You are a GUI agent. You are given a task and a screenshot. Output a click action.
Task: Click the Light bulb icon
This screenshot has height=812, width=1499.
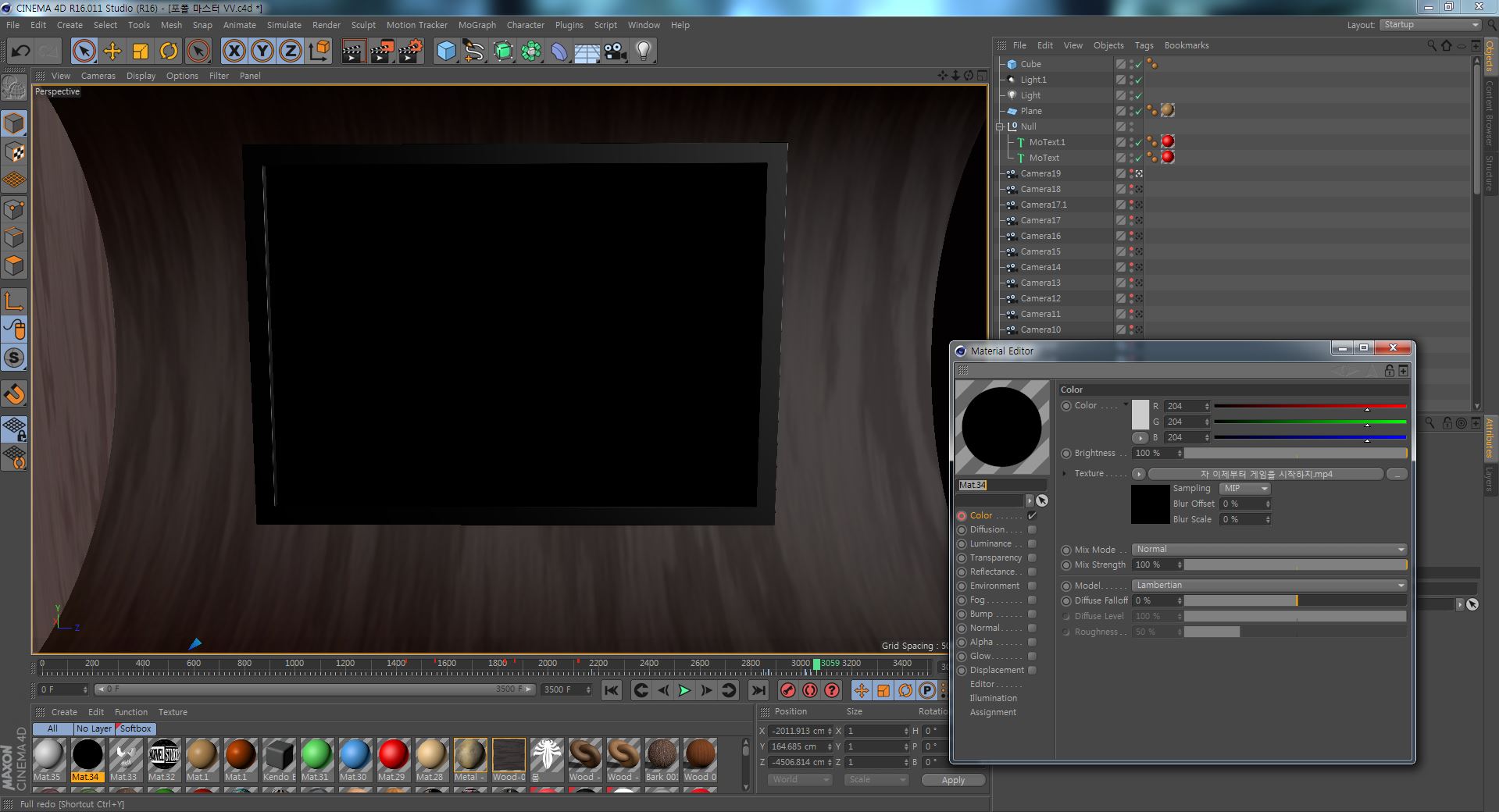click(644, 52)
